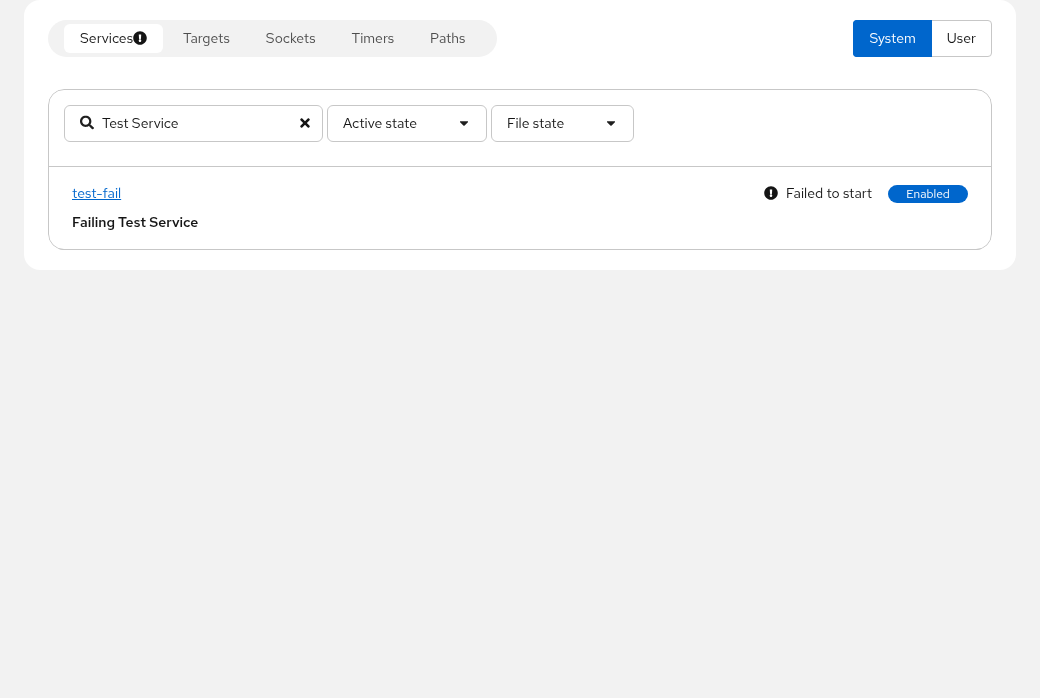Switch to the Targets tab
Screen dimensions: 1040x698
point(206,38)
